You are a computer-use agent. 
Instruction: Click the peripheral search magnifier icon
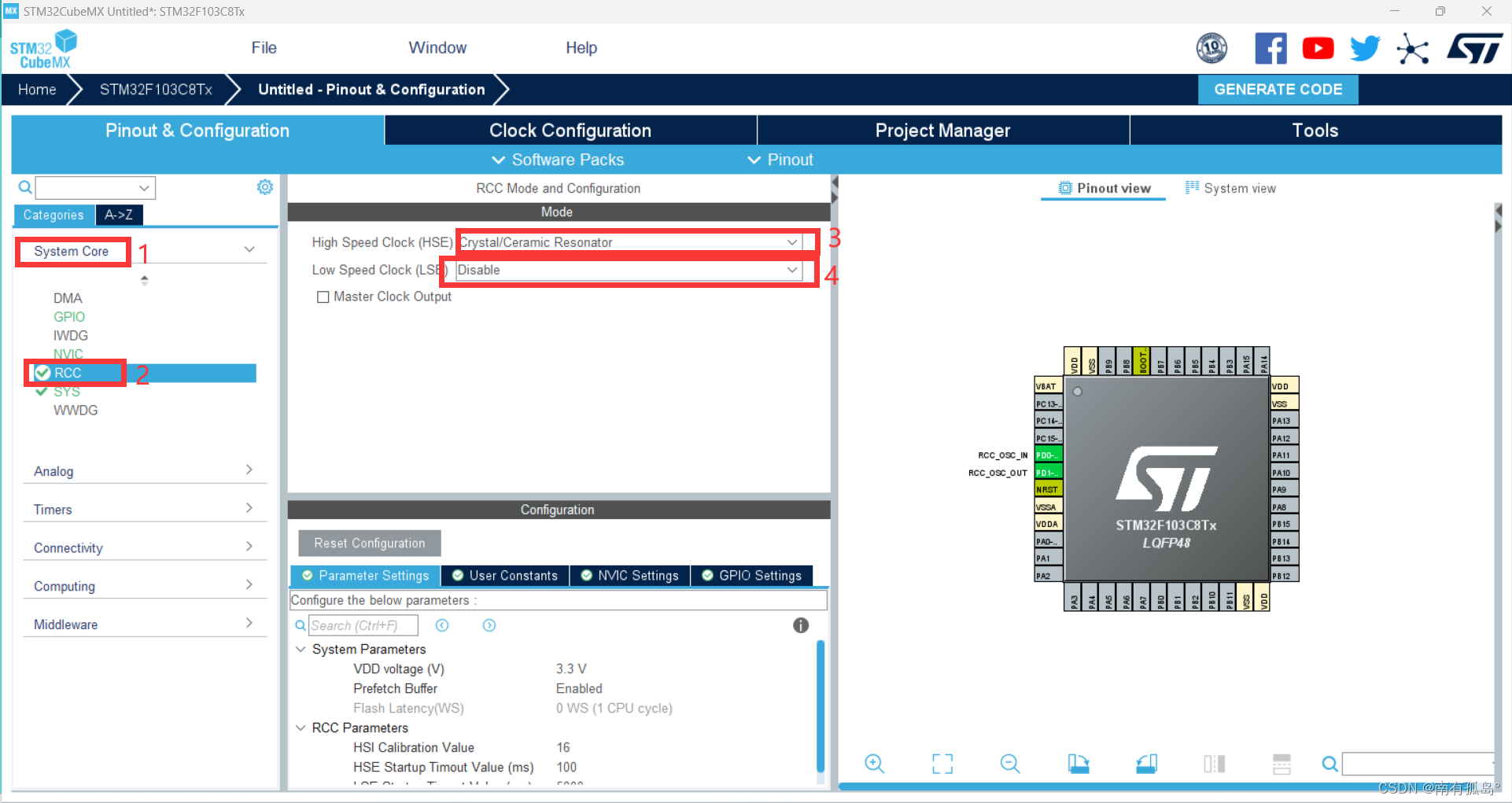pyautogui.click(x=25, y=187)
